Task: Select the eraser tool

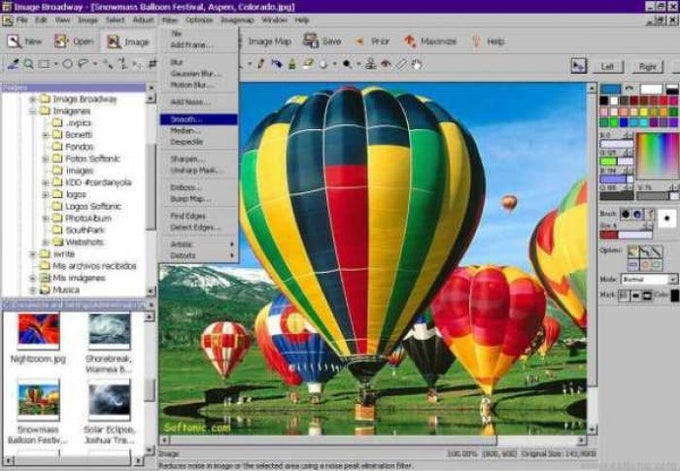Action: click(308, 64)
